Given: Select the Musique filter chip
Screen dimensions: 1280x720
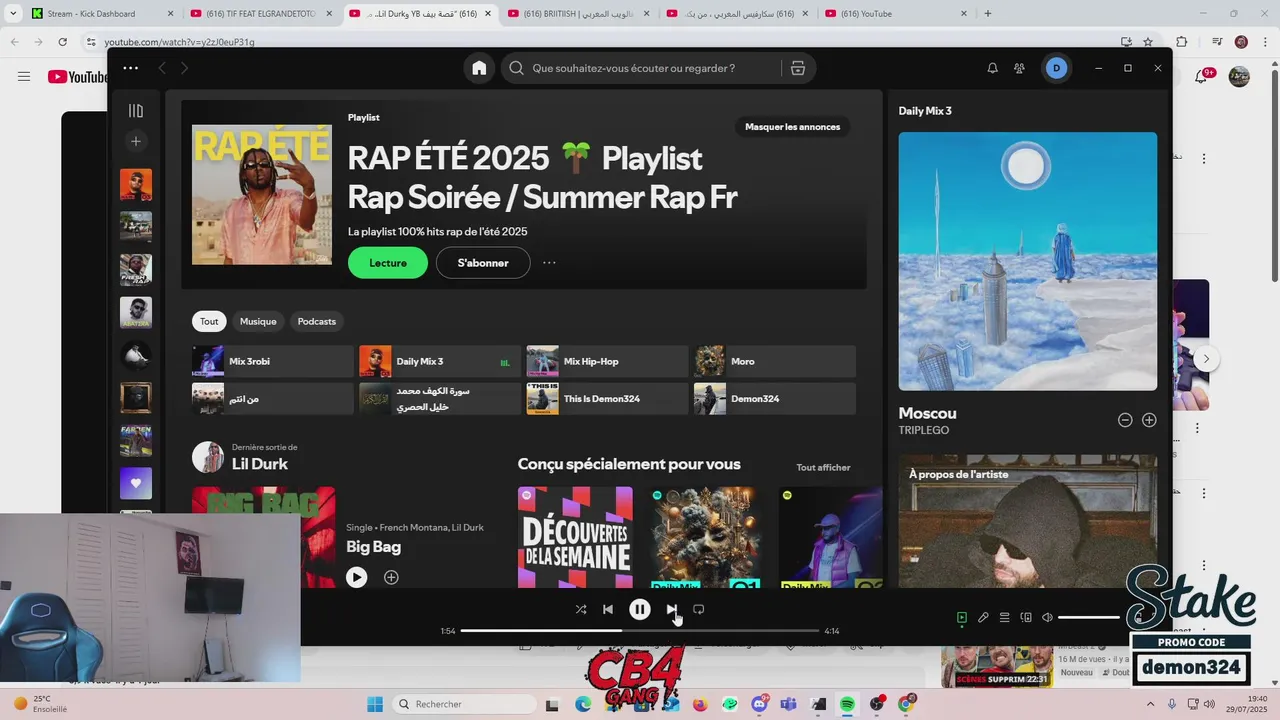Looking at the screenshot, I should tap(258, 321).
